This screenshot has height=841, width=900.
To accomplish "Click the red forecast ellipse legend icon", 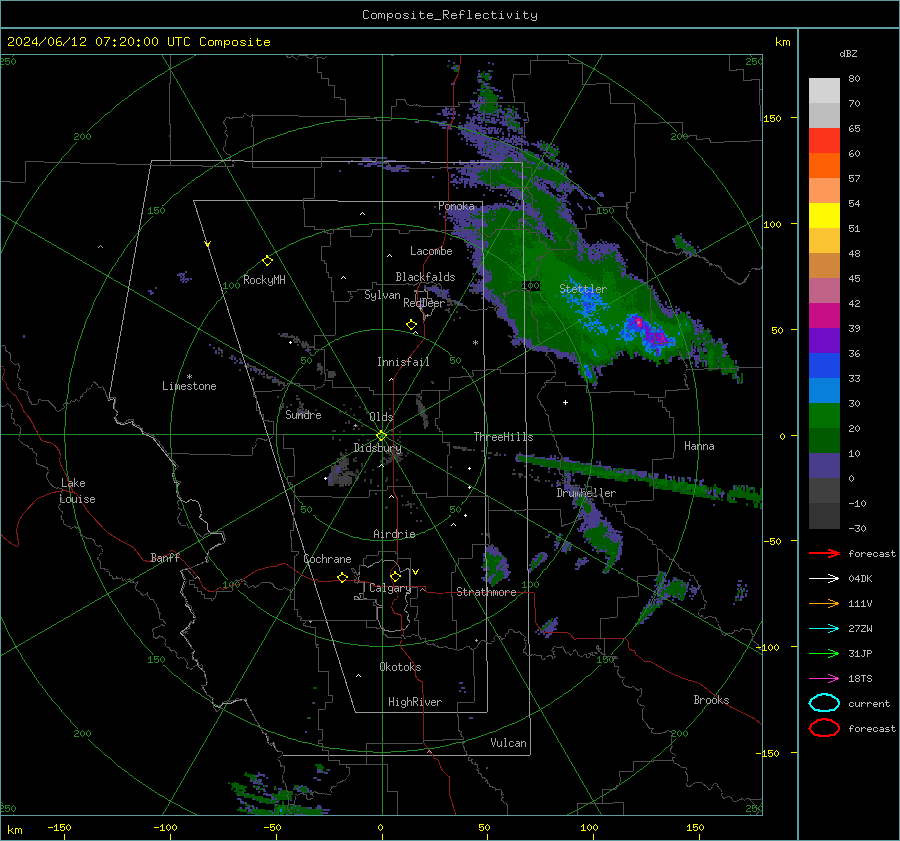I will 824,728.
